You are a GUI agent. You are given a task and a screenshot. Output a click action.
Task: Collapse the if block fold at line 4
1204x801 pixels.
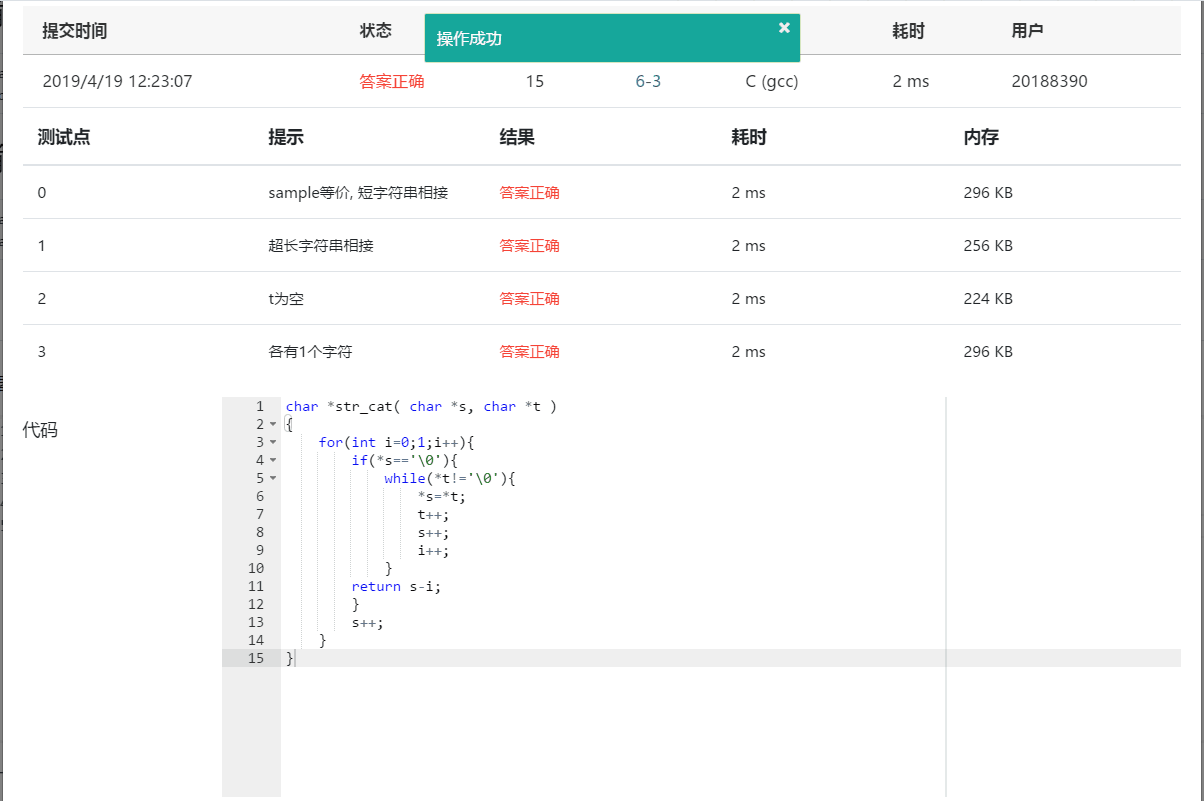273,461
